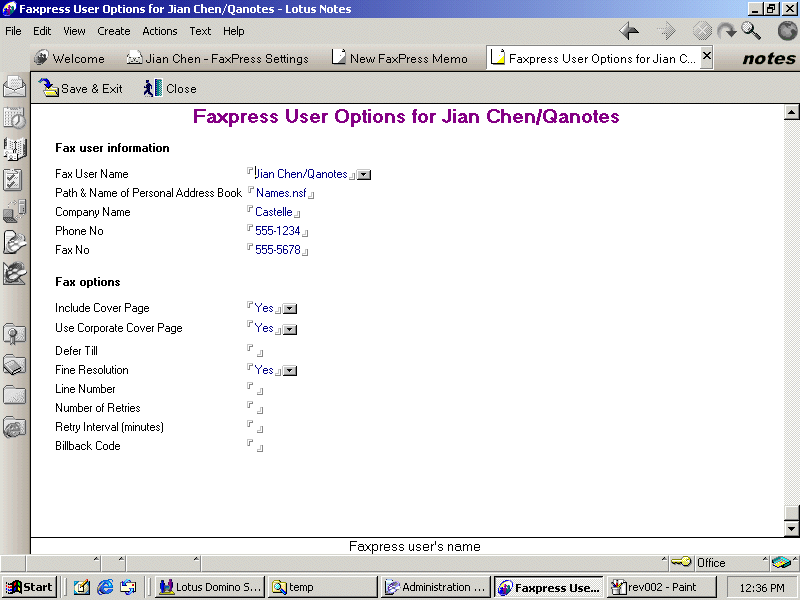Screen dimensions: 800x600
Task: Expand the Fax User Name dropdown
Action: click(364, 175)
